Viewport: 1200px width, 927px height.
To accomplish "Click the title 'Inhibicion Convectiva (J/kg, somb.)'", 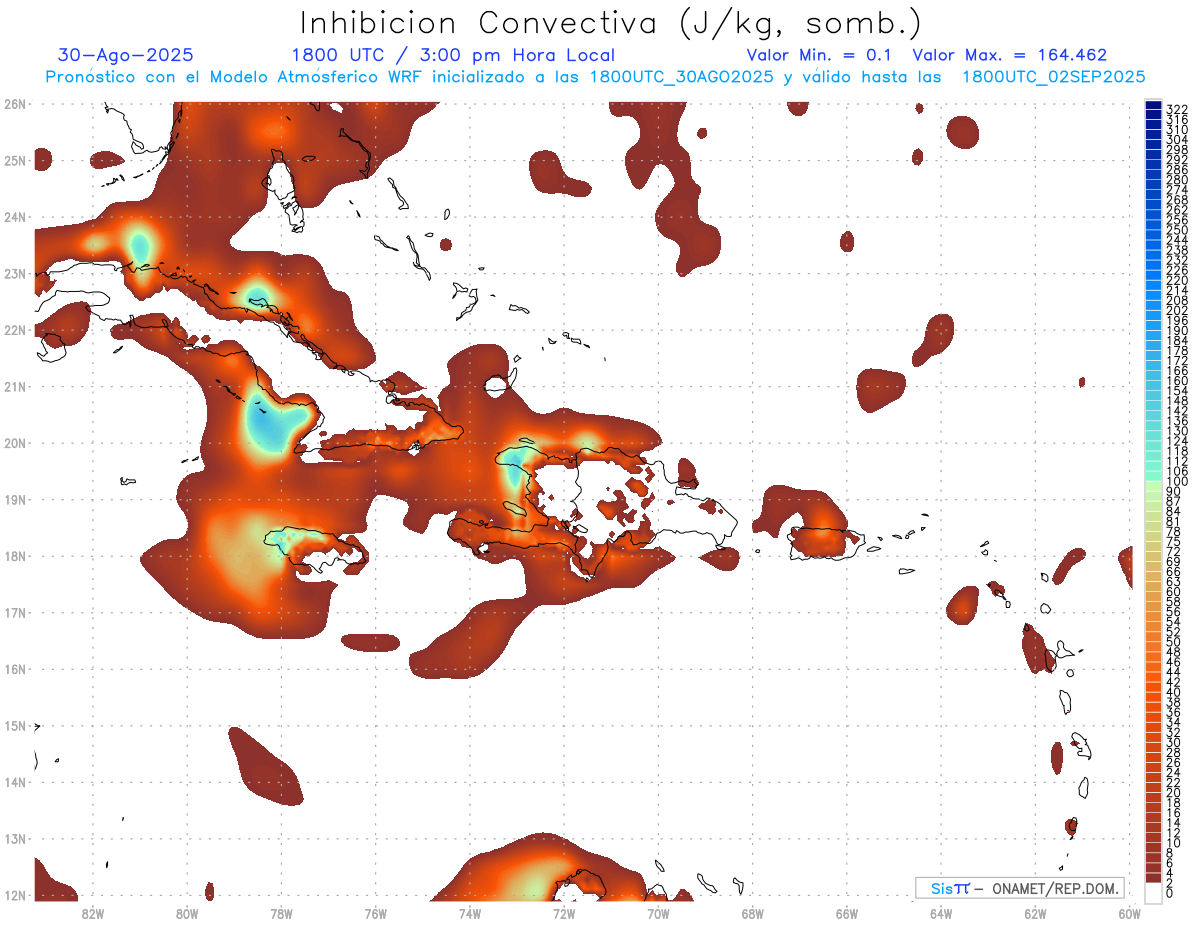I will pyautogui.click(x=611, y=22).
